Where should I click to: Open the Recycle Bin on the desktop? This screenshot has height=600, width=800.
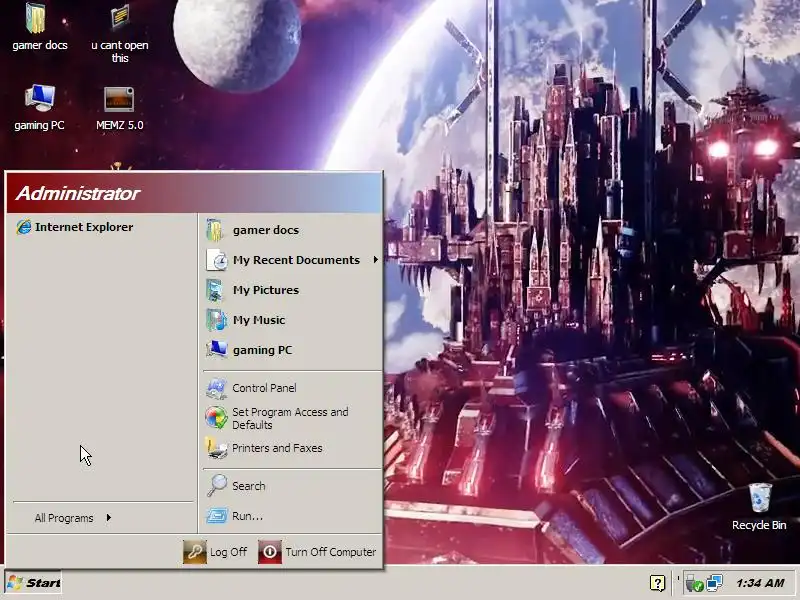(760, 497)
